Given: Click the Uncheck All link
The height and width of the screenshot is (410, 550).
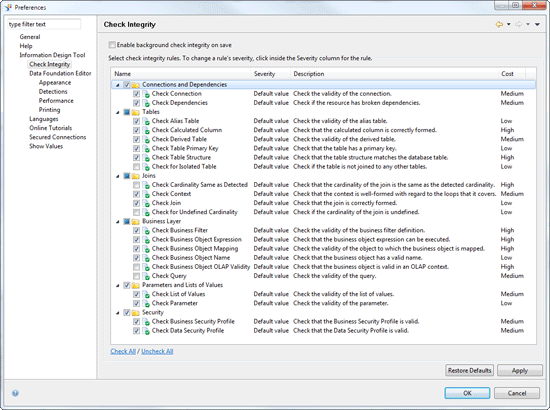Looking at the screenshot, I should pyautogui.click(x=157, y=351).
